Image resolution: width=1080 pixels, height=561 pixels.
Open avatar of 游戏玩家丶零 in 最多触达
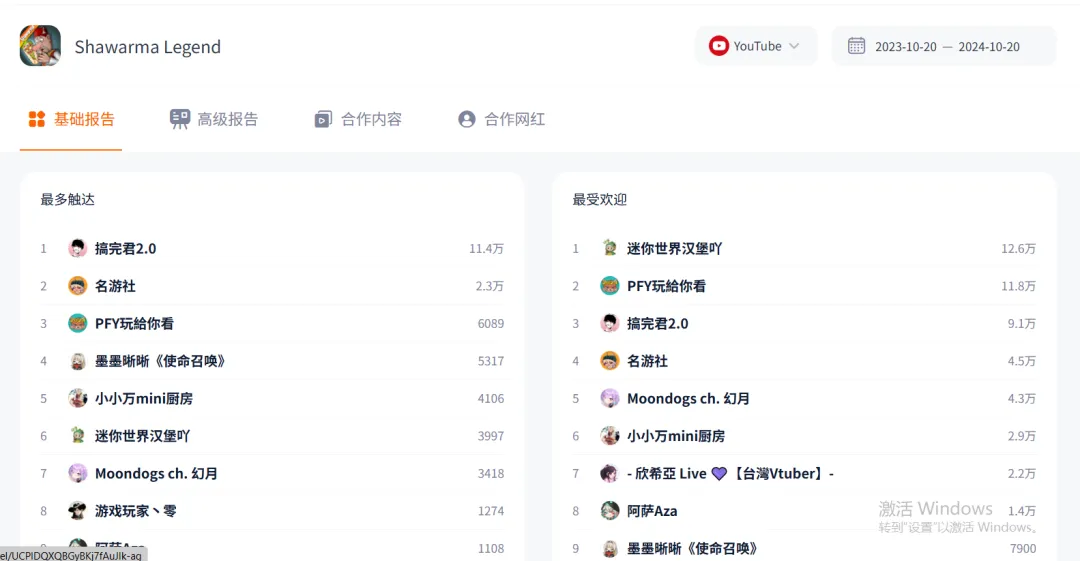[78, 511]
